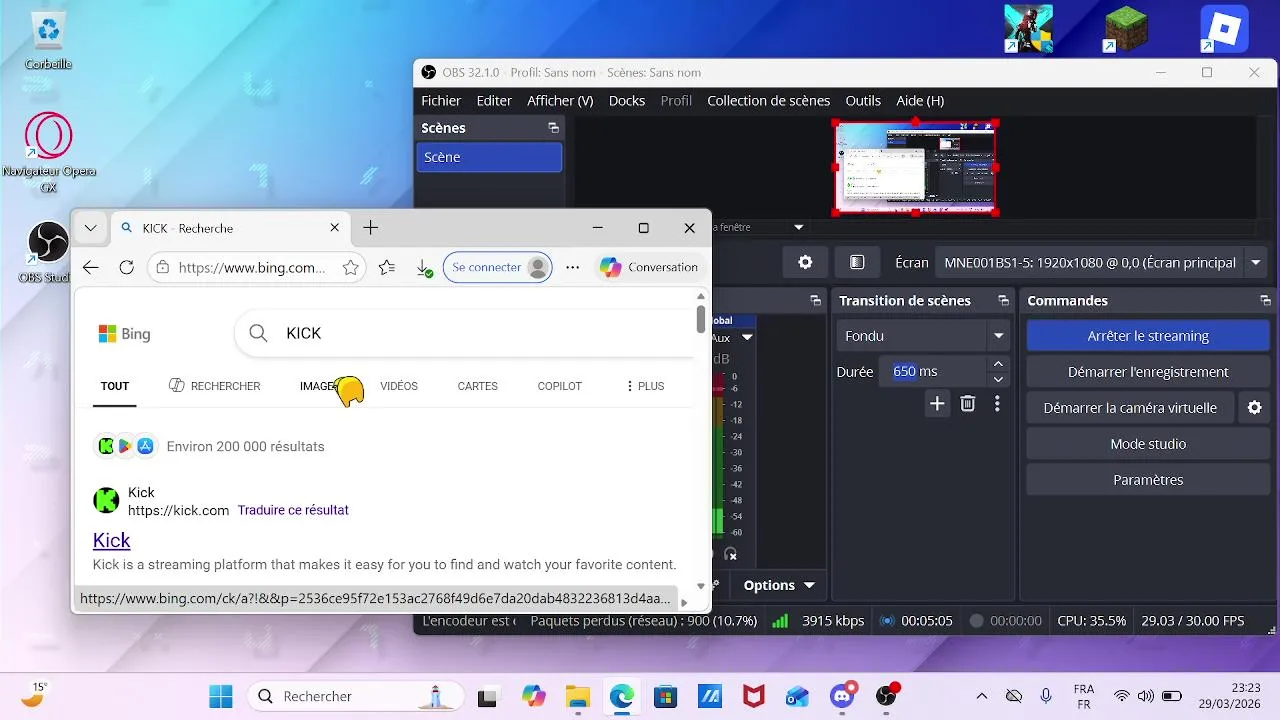1280x720 pixels.
Task: Click Démarrer l'enregistrement button
Action: (x=1148, y=372)
